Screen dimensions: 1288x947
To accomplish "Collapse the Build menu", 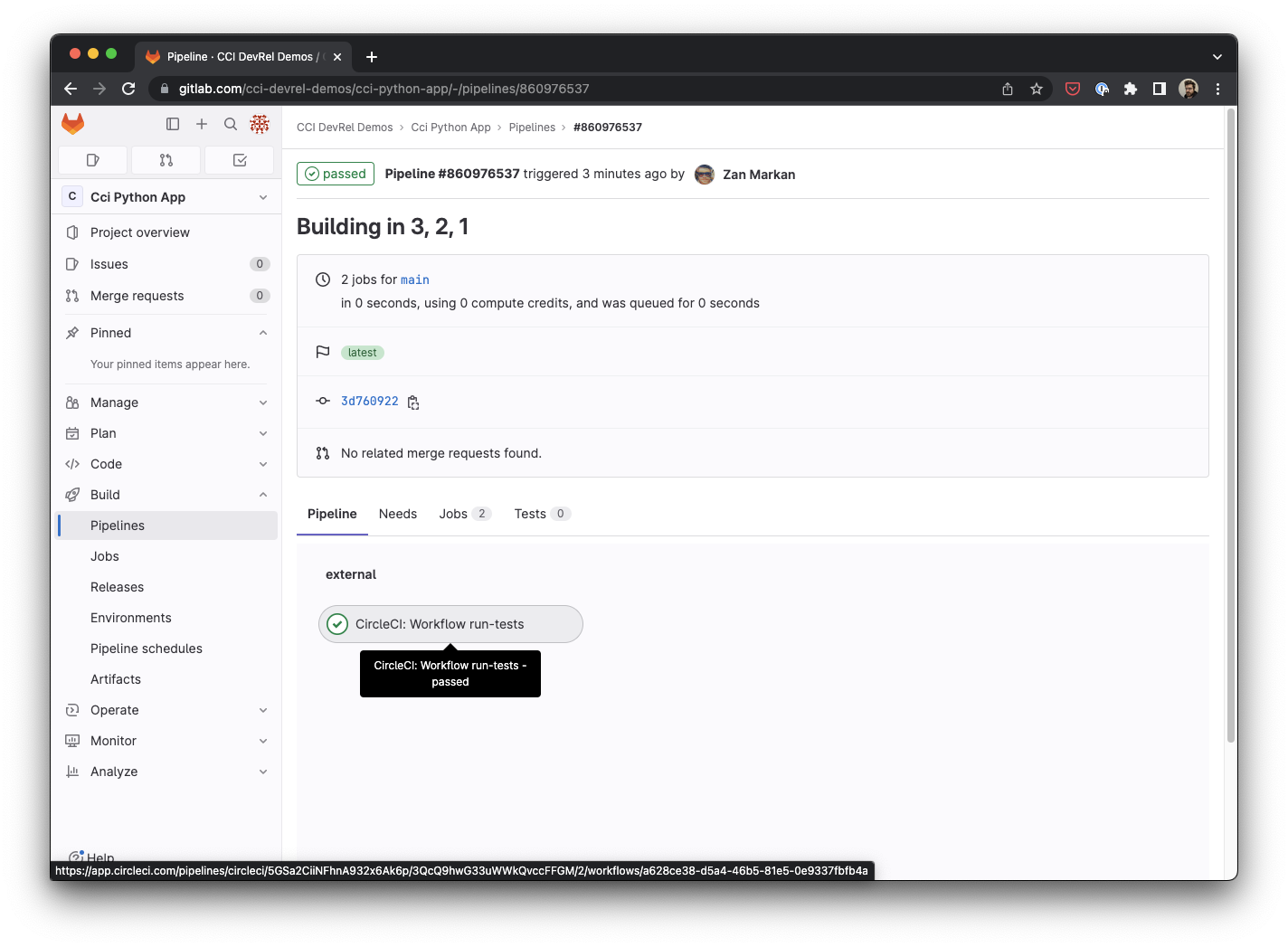I will point(166,495).
